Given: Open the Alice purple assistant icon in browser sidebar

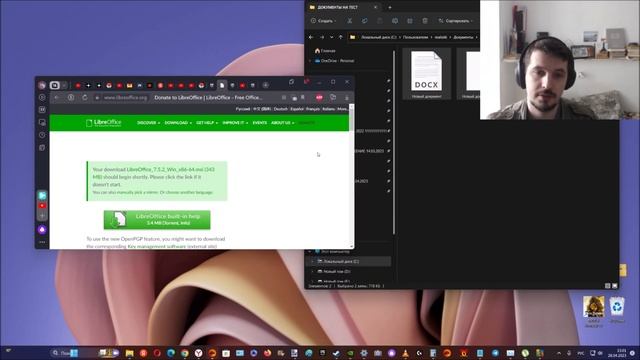Looking at the screenshot, I should point(42,230).
